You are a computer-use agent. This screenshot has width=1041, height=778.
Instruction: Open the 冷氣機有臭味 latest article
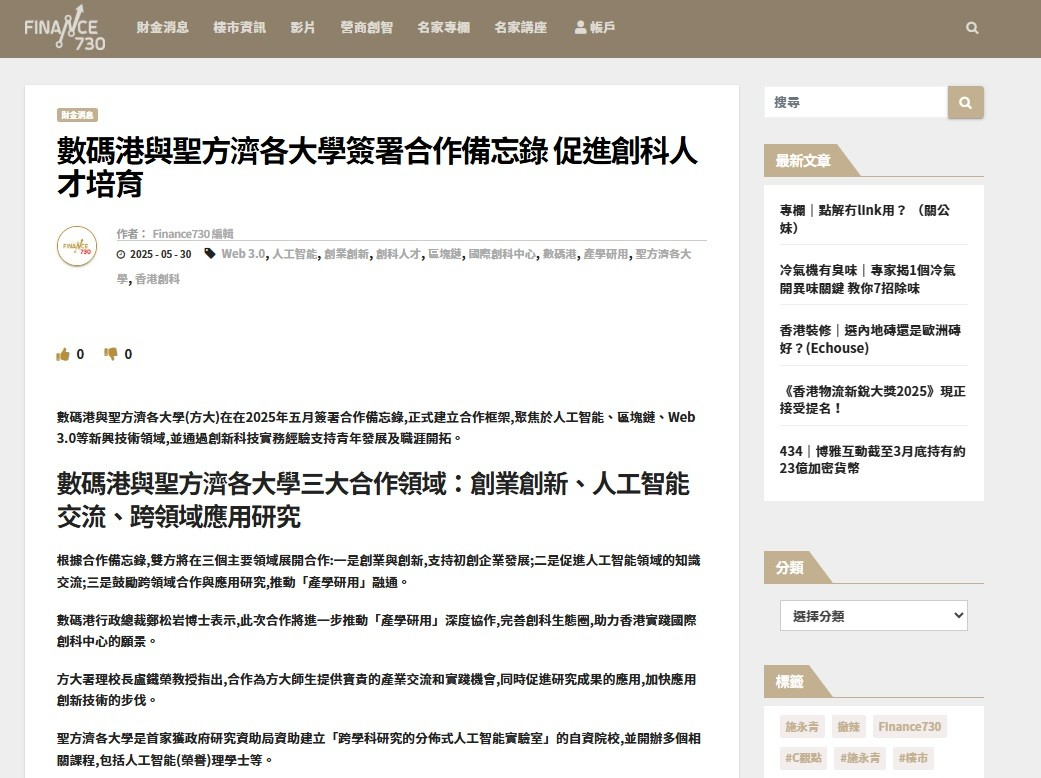click(868, 279)
